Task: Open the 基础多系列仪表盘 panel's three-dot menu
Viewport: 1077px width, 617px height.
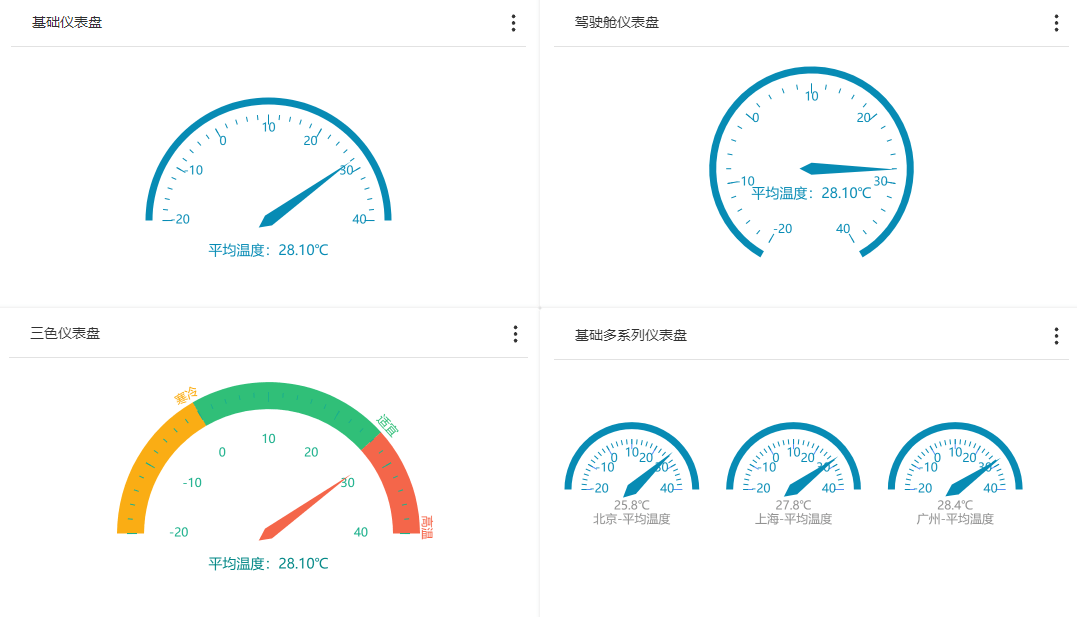Action: pyautogui.click(x=1056, y=336)
